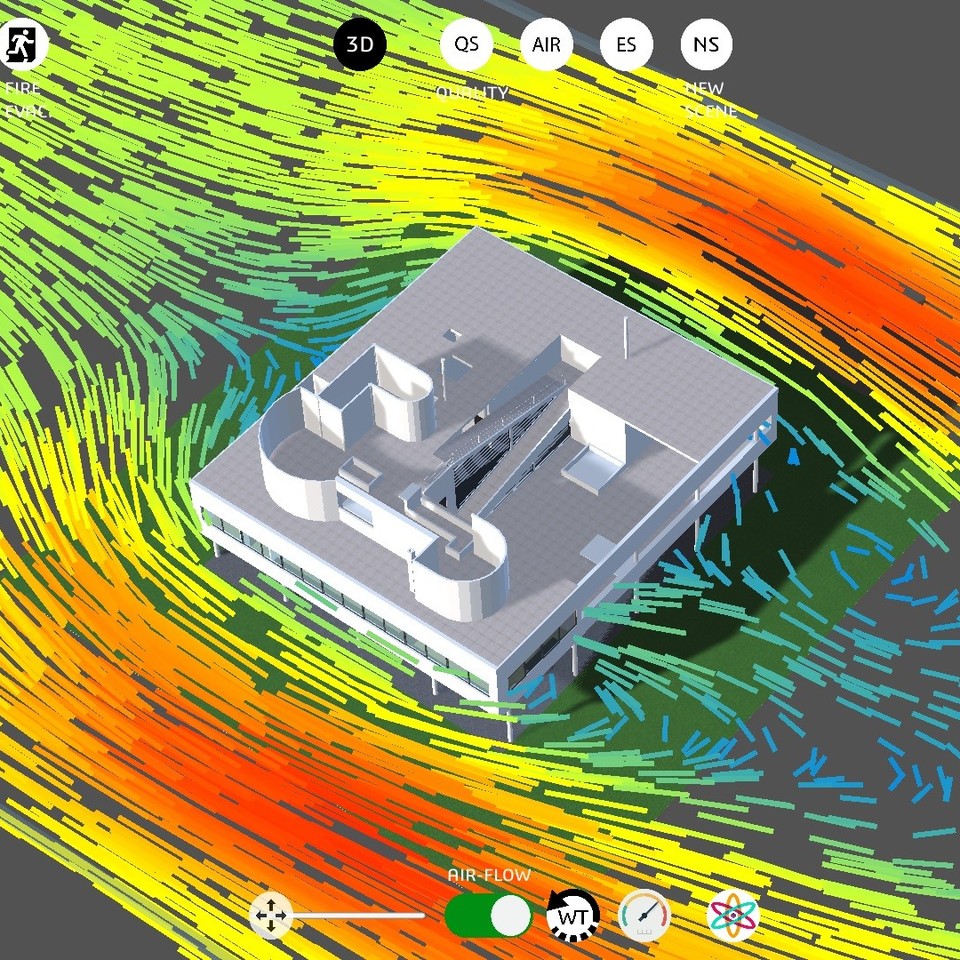Click the QS Quality scene icon

point(465,44)
